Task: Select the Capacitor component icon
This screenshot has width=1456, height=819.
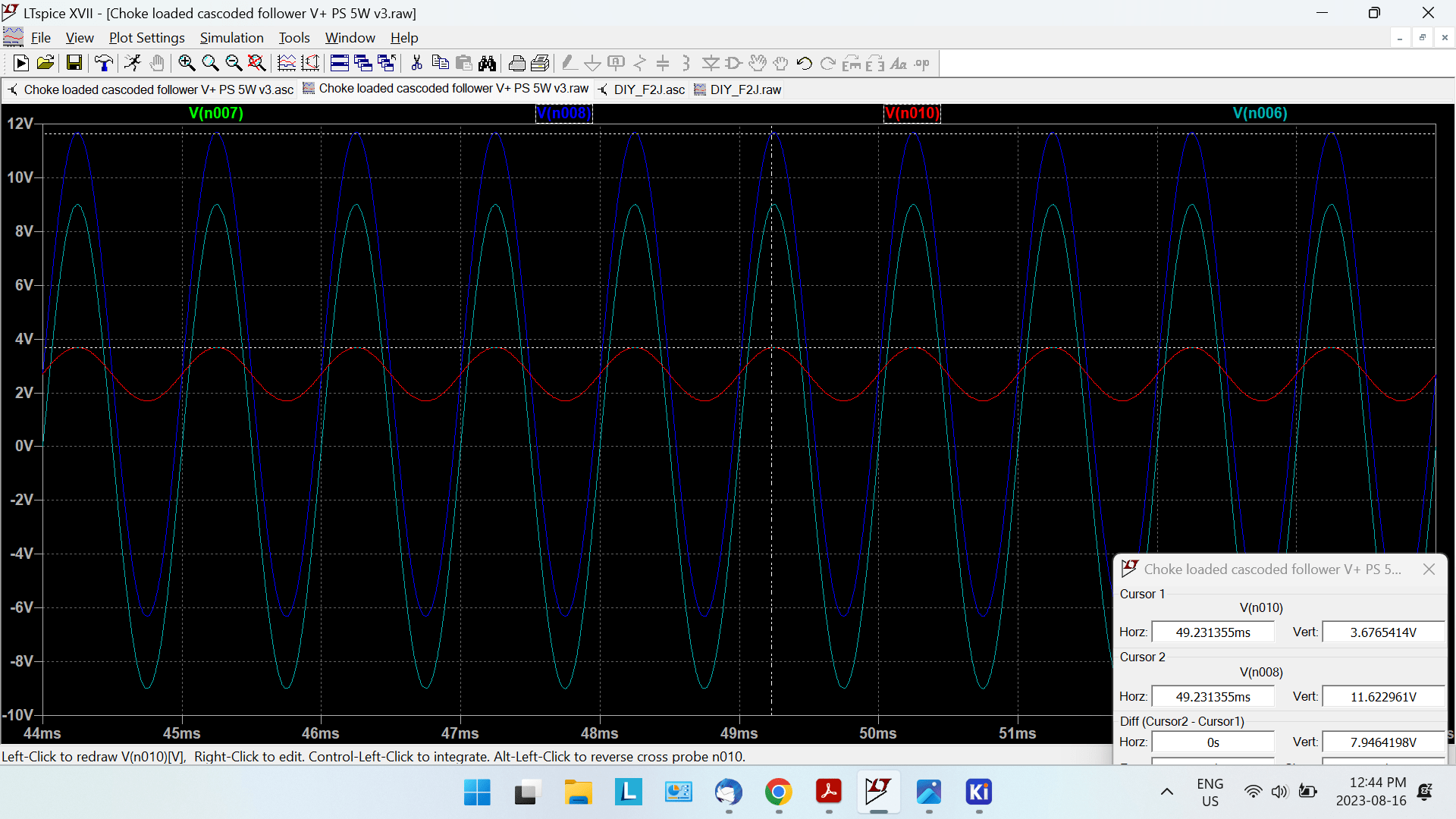Action: [x=664, y=64]
